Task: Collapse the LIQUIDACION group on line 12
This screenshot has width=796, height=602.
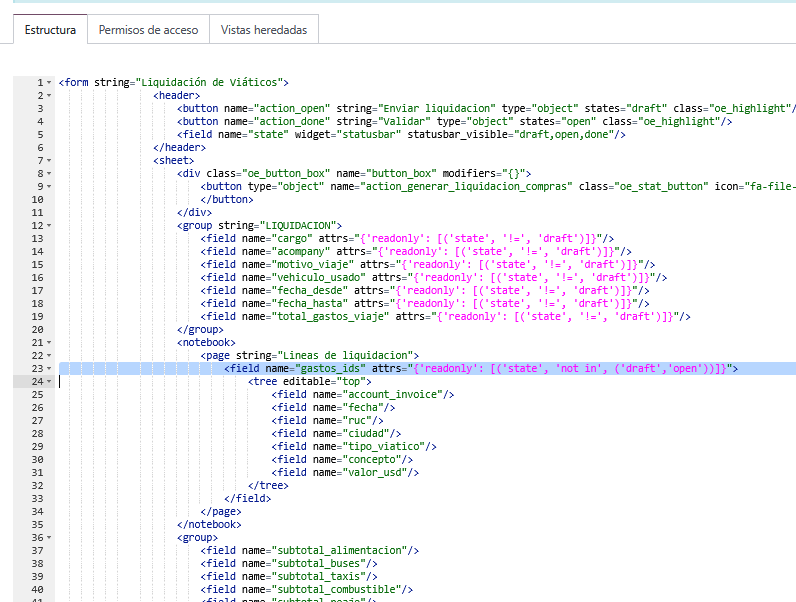Action: [50, 225]
